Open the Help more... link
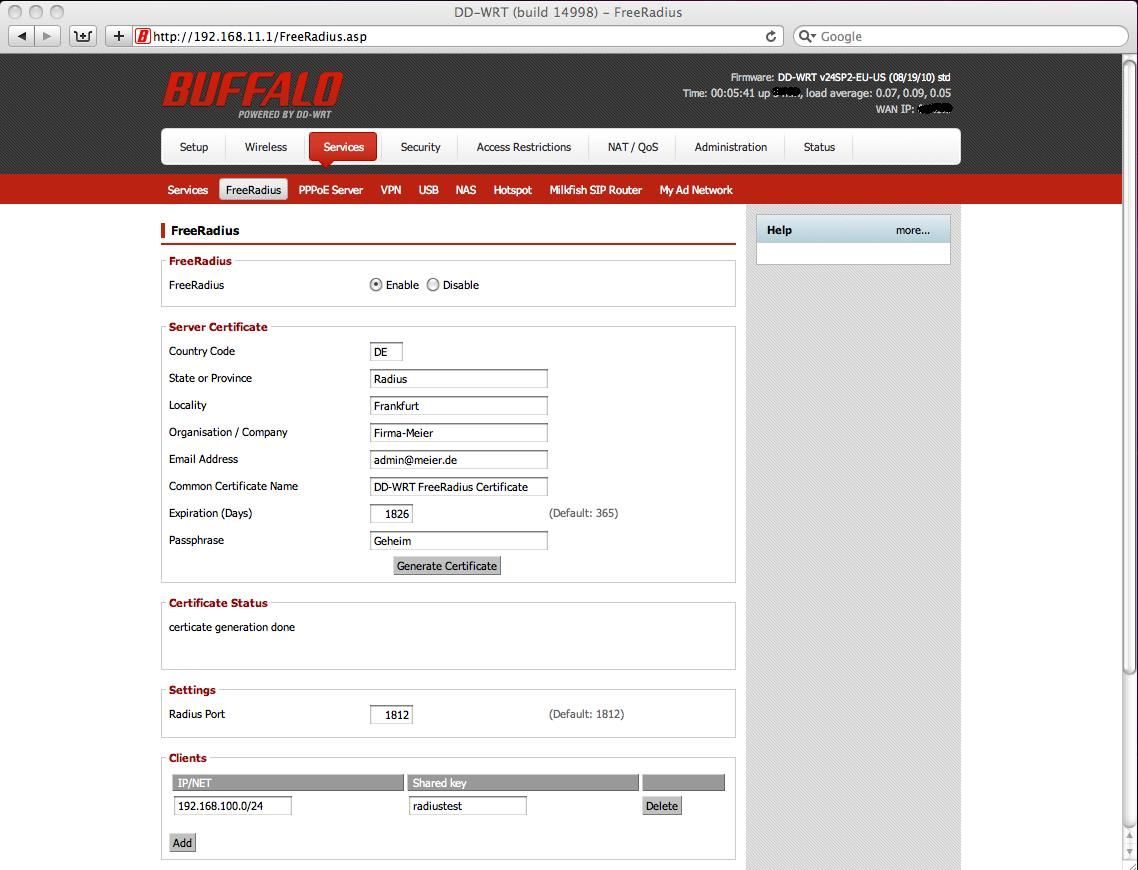1138x870 pixels. pyautogui.click(x=912, y=230)
